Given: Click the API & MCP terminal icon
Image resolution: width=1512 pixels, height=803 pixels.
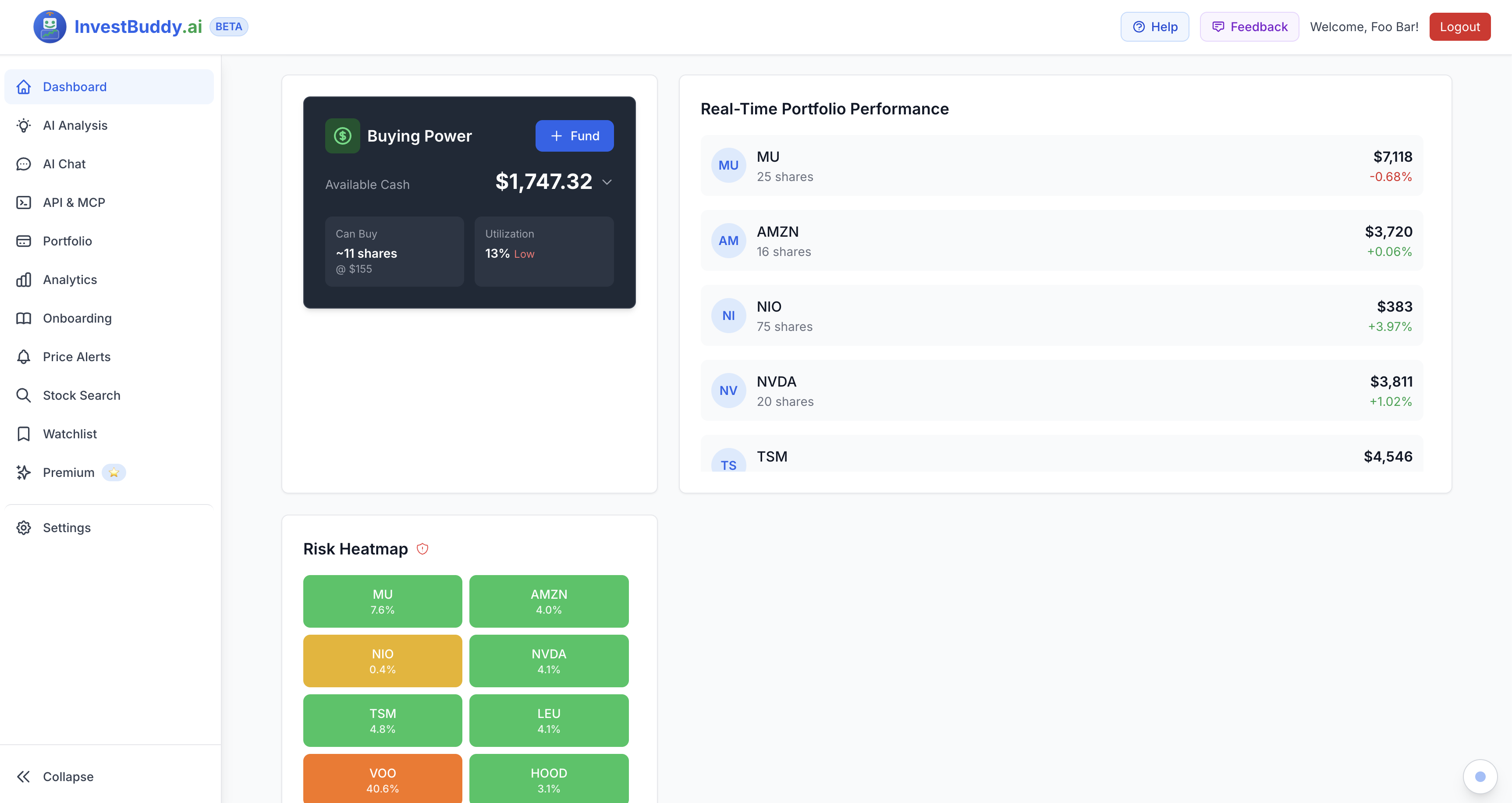Looking at the screenshot, I should pyautogui.click(x=24, y=202).
